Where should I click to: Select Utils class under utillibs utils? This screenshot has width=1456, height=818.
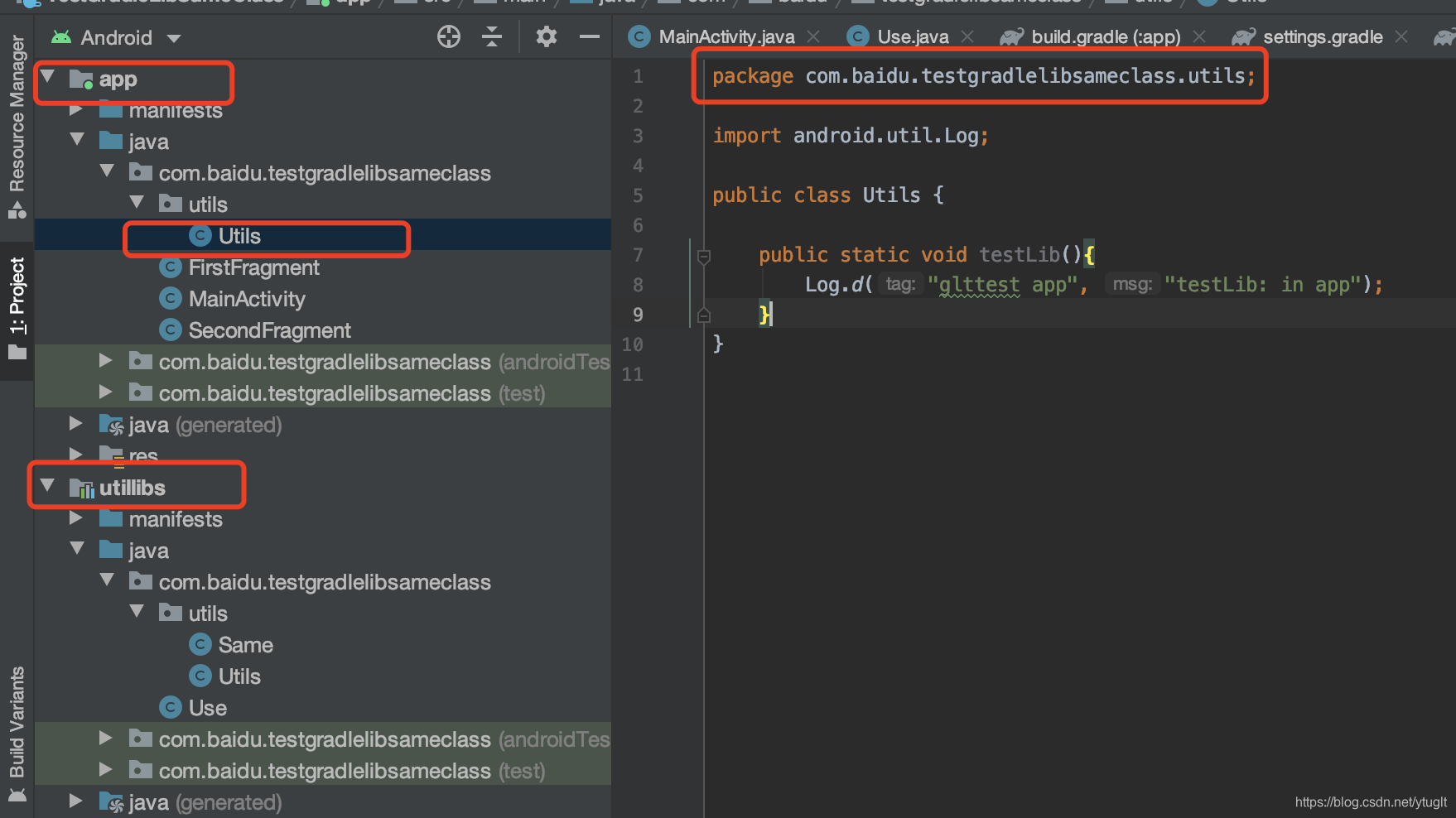pos(239,676)
